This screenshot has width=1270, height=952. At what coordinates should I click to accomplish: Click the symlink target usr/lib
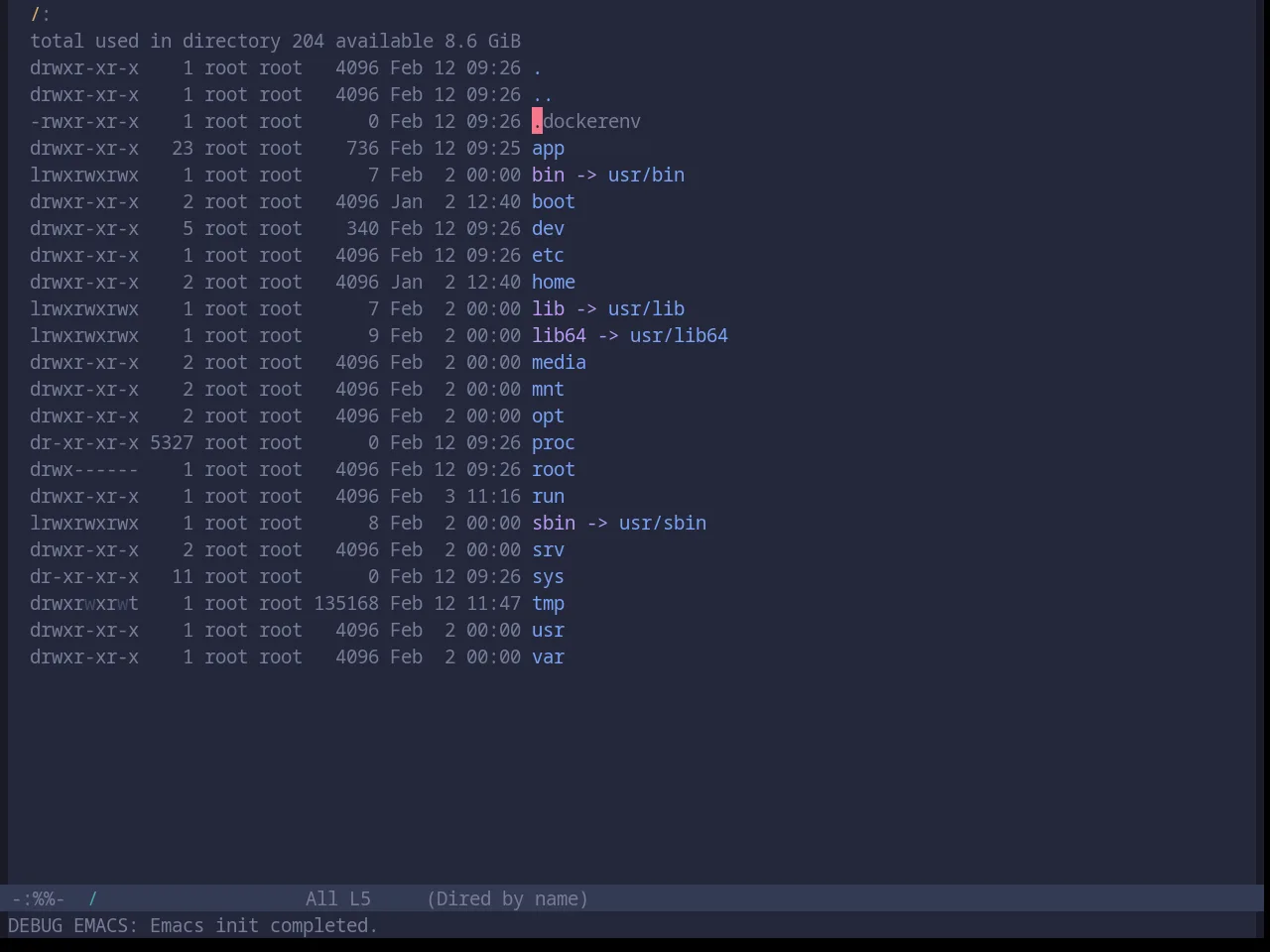(646, 308)
